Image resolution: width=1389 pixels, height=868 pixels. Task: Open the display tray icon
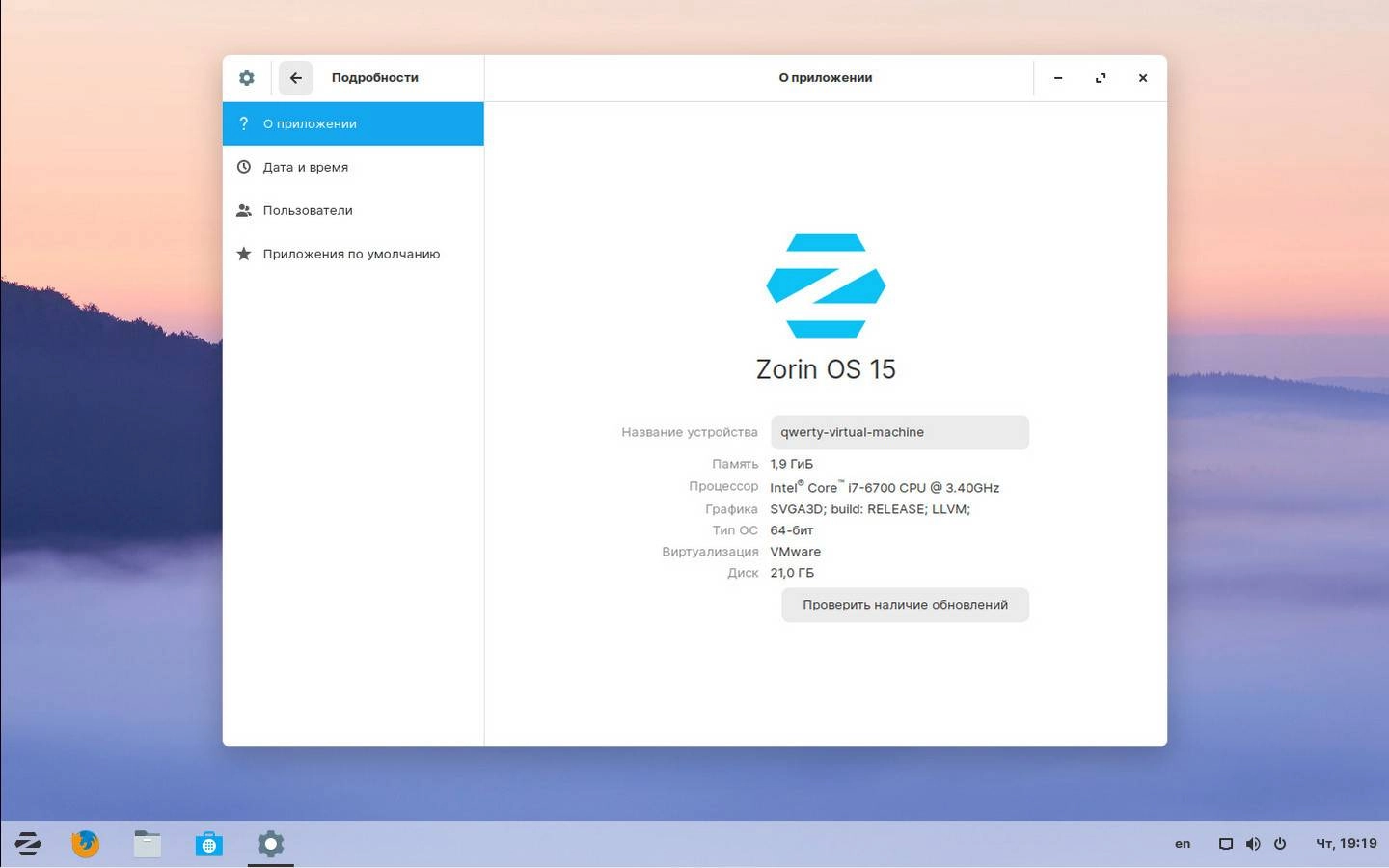[1225, 844]
